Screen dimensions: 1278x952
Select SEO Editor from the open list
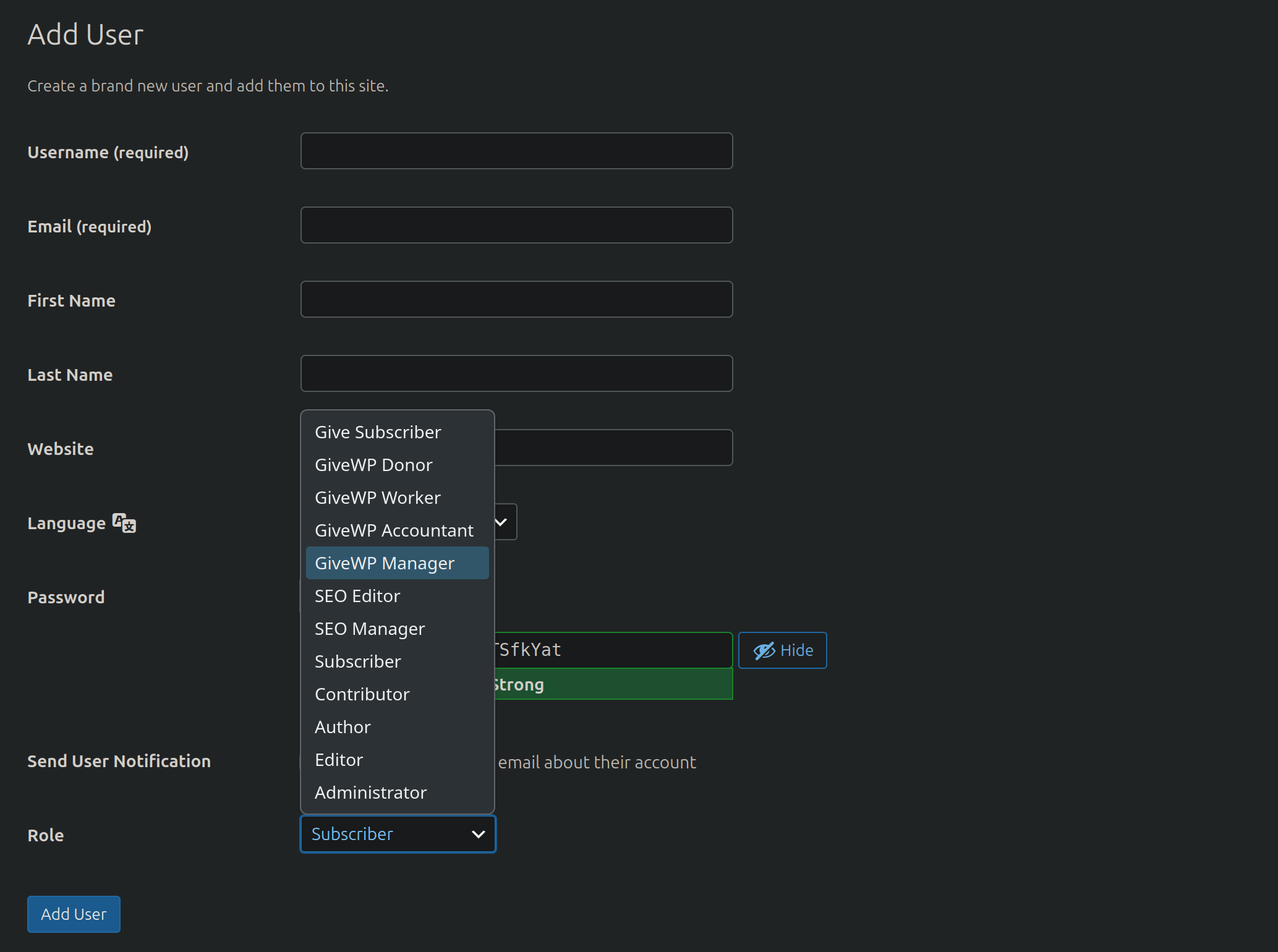click(357, 595)
